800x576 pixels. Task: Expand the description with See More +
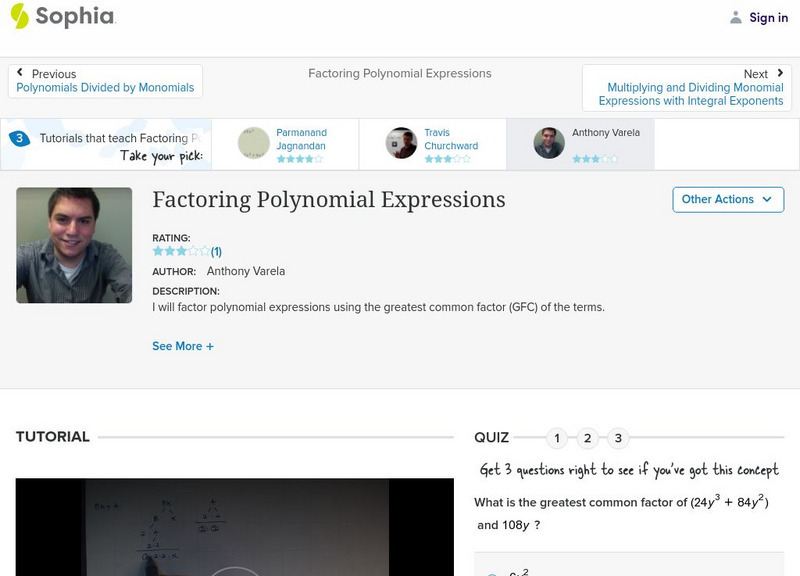183,346
